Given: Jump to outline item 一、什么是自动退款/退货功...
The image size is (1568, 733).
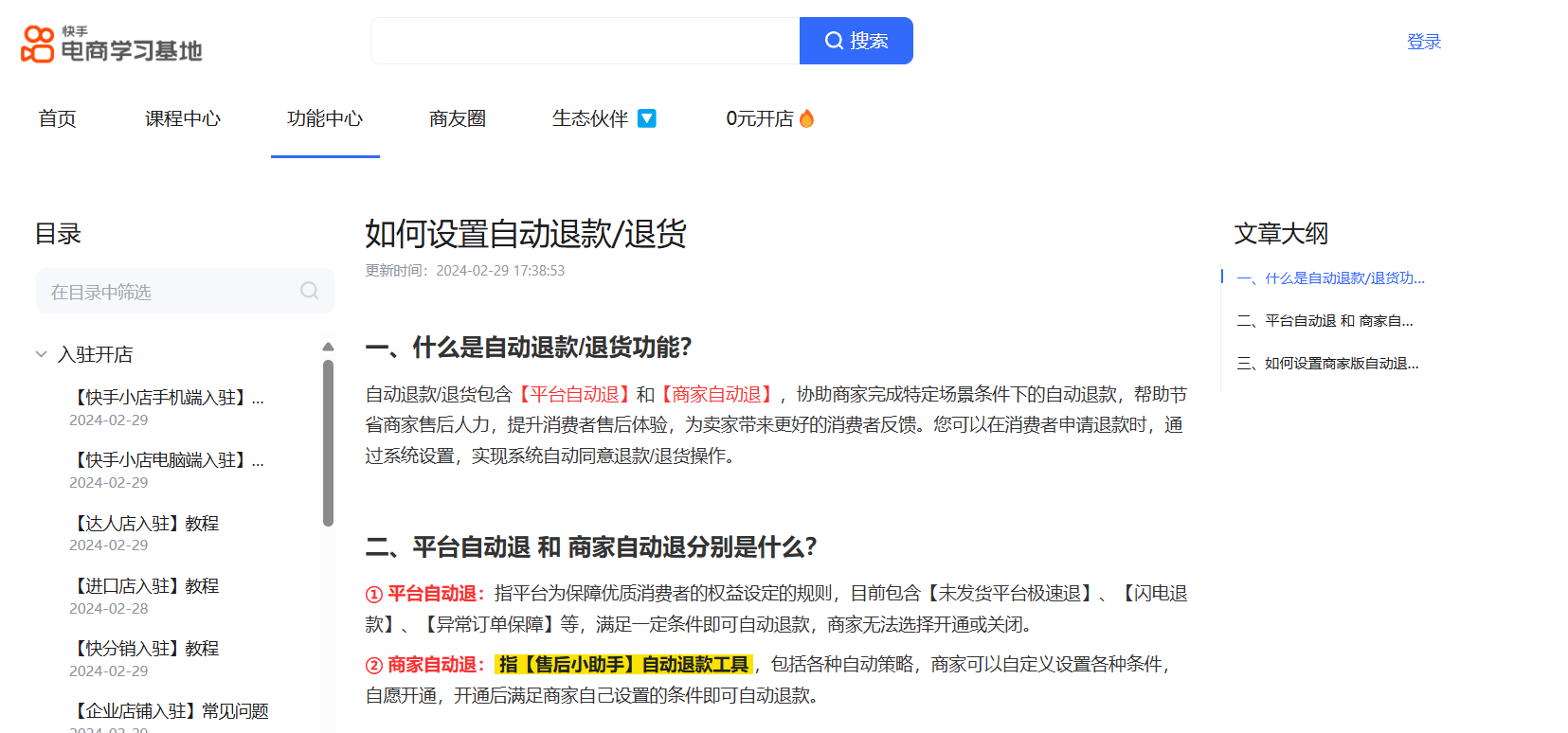Looking at the screenshot, I should point(1330,278).
